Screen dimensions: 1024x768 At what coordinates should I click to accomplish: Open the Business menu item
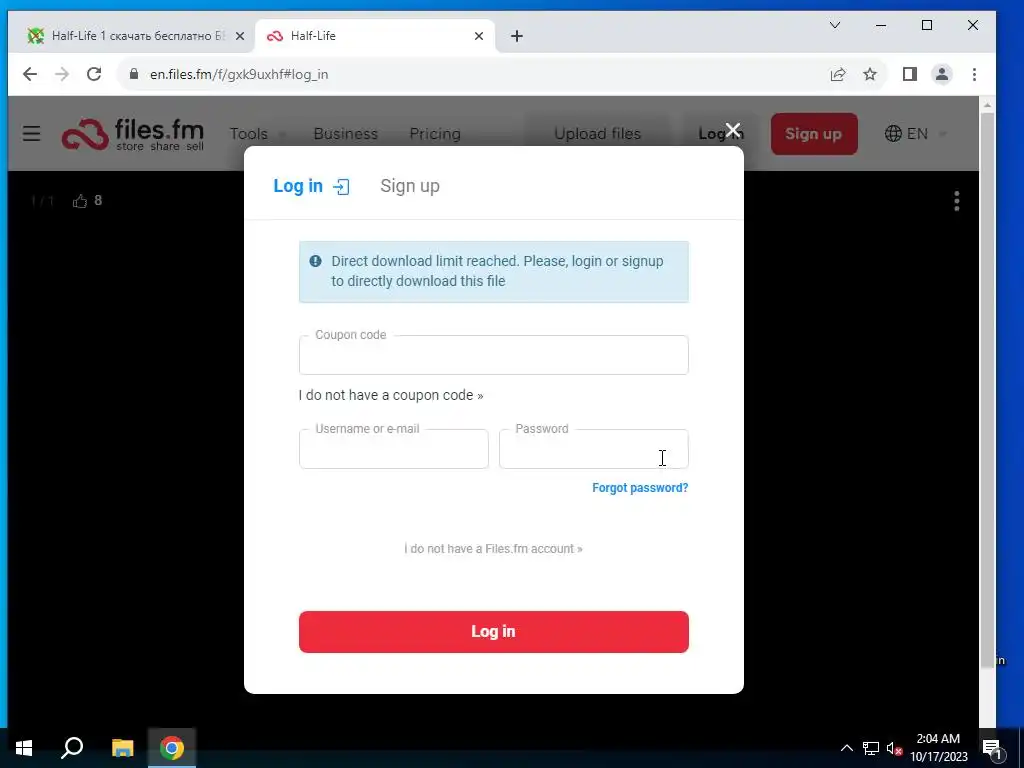[345, 134]
